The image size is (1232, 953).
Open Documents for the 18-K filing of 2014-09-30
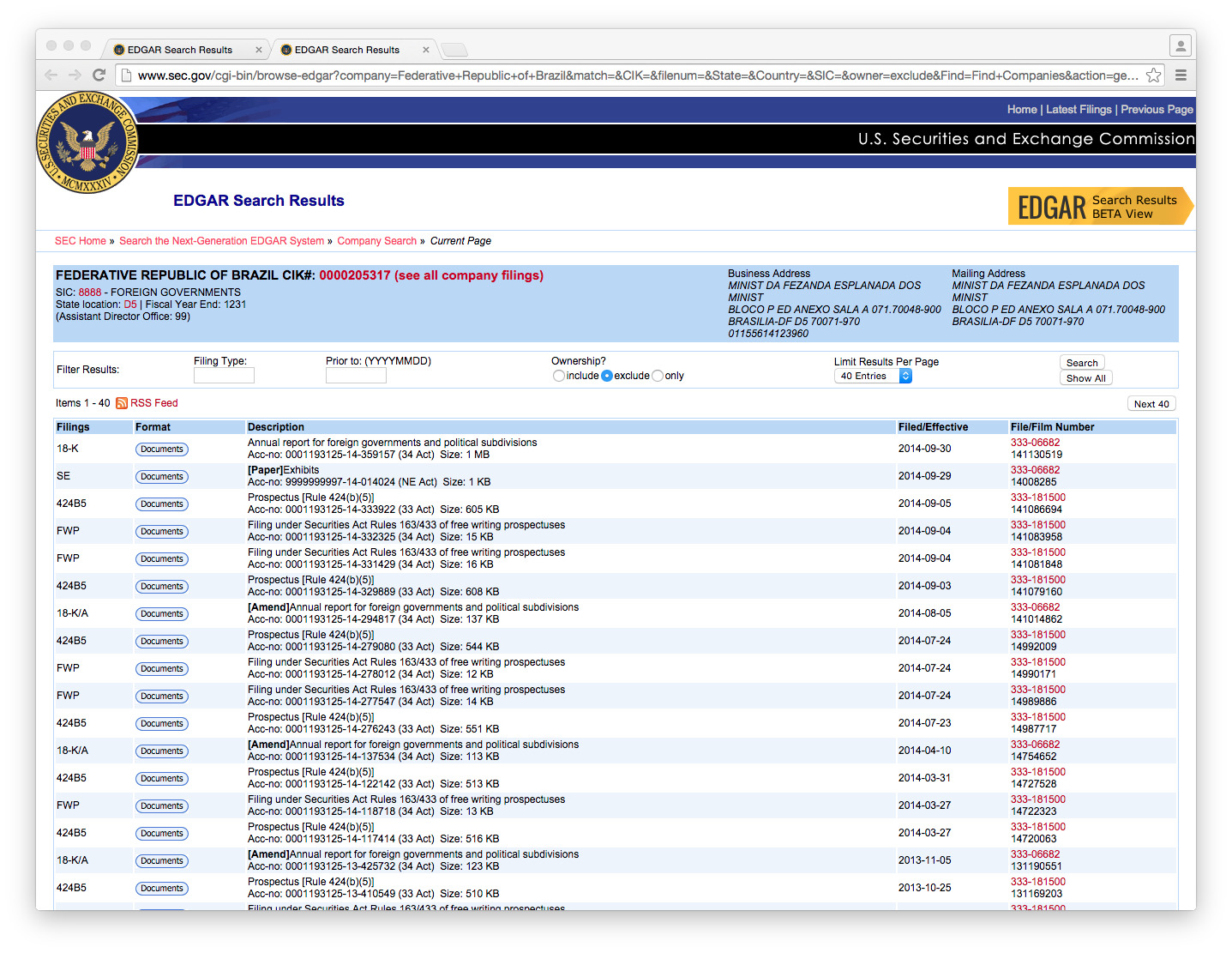coord(162,449)
